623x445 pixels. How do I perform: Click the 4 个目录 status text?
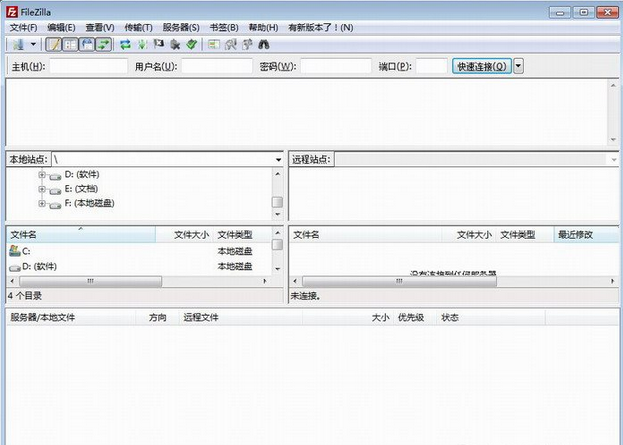(25, 296)
